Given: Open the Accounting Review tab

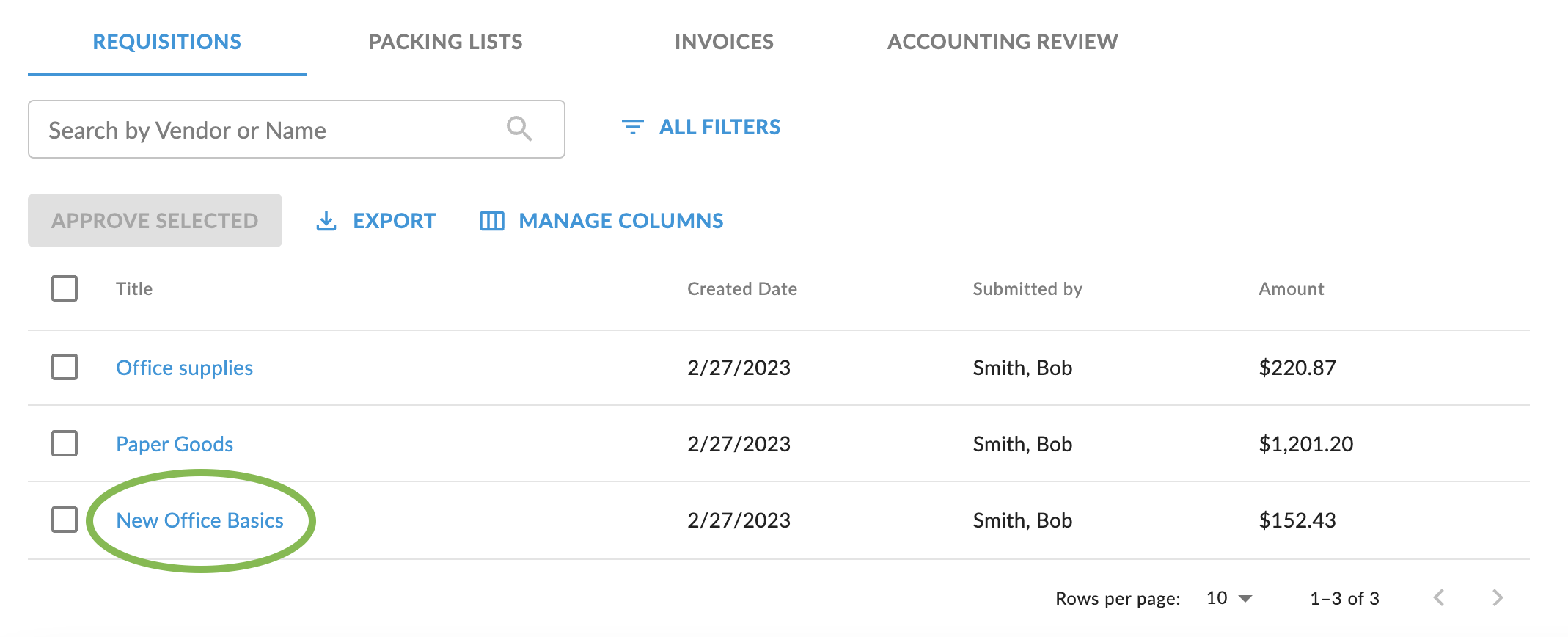Looking at the screenshot, I should click(1003, 42).
